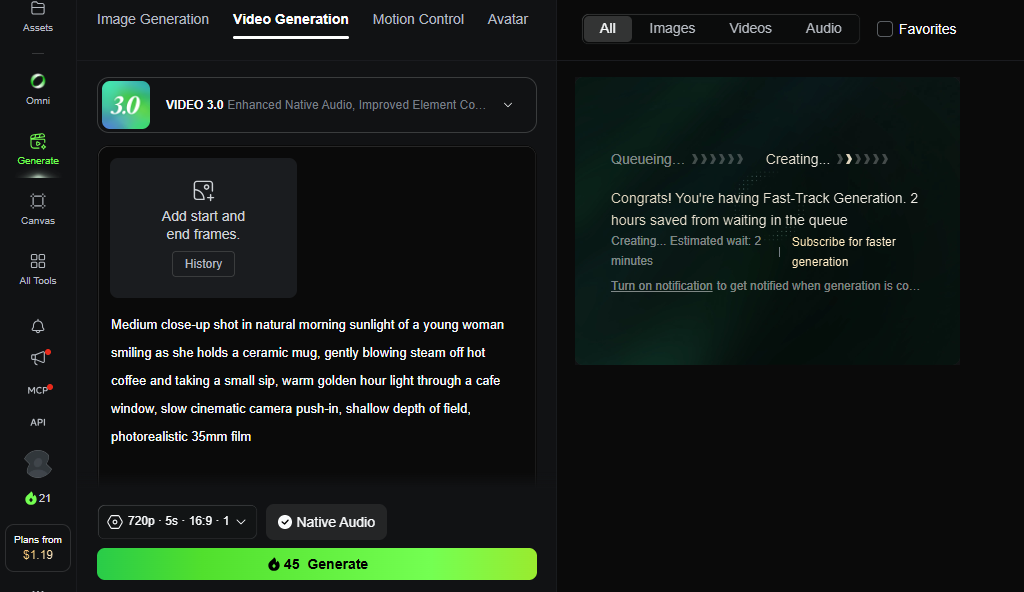
Task: Click the Queueing progress indicator
Action: coord(677,159)
